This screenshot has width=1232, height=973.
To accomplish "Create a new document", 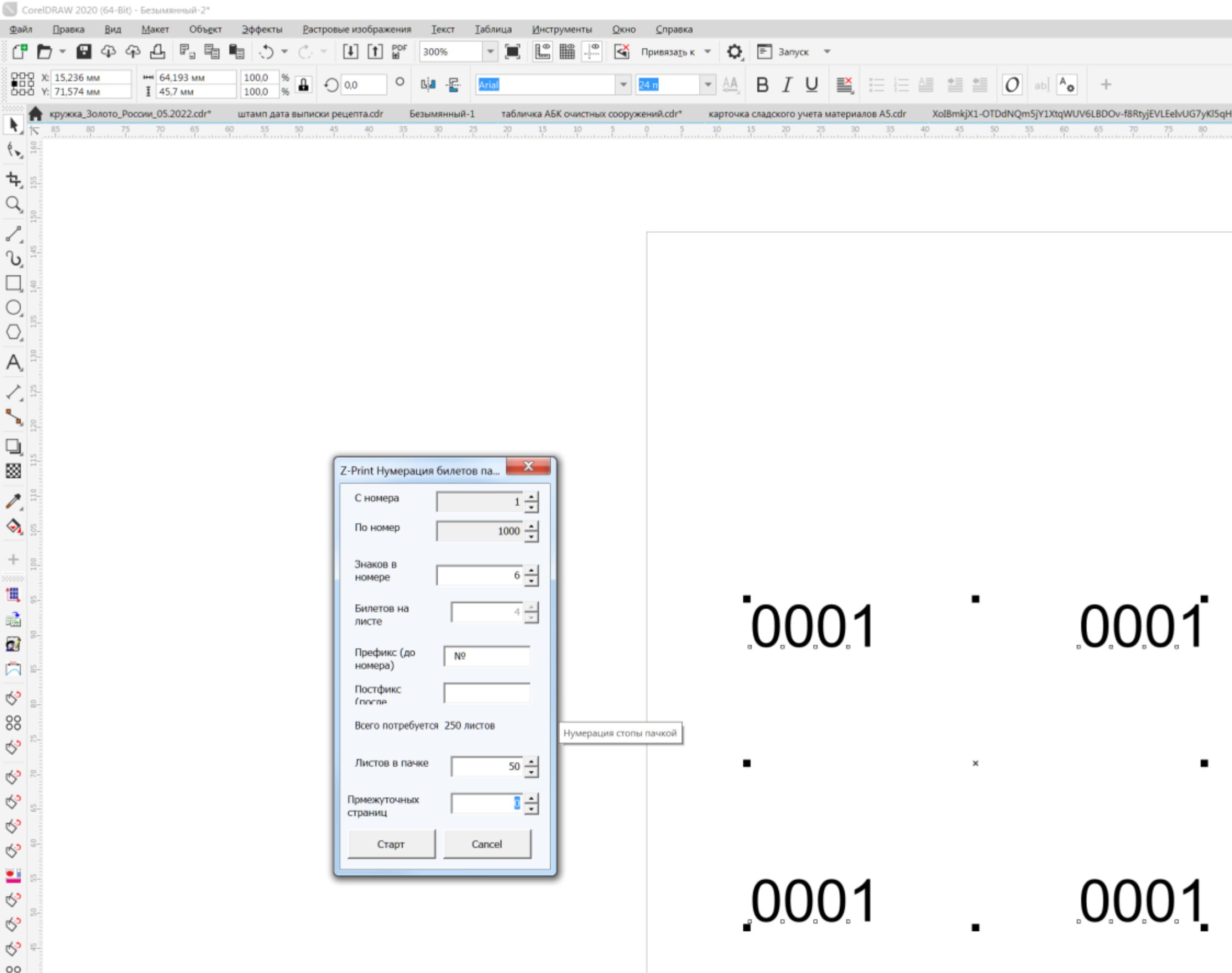I will [20, 52].
